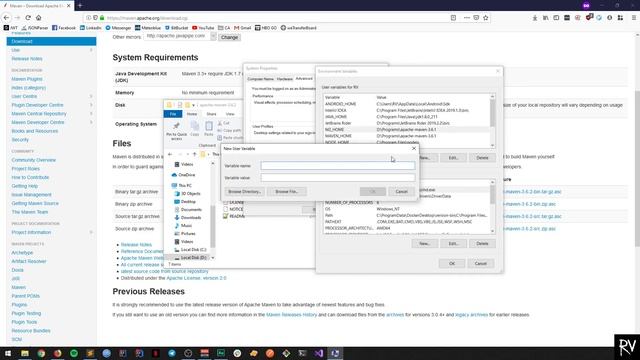Select Local Disk (C:) in Explorer pane
The height and width of the screenshot is (360, 640).
point(190,249)
